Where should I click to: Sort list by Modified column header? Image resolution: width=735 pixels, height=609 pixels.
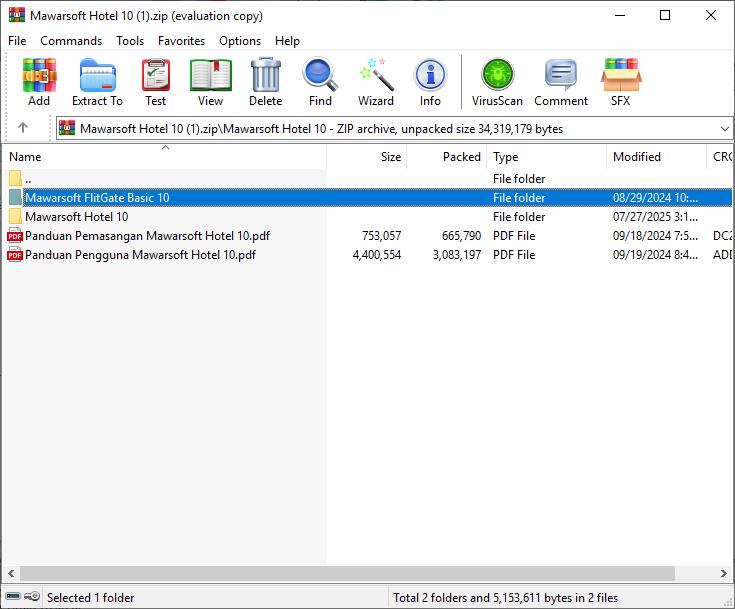click(x=637, y=157)
